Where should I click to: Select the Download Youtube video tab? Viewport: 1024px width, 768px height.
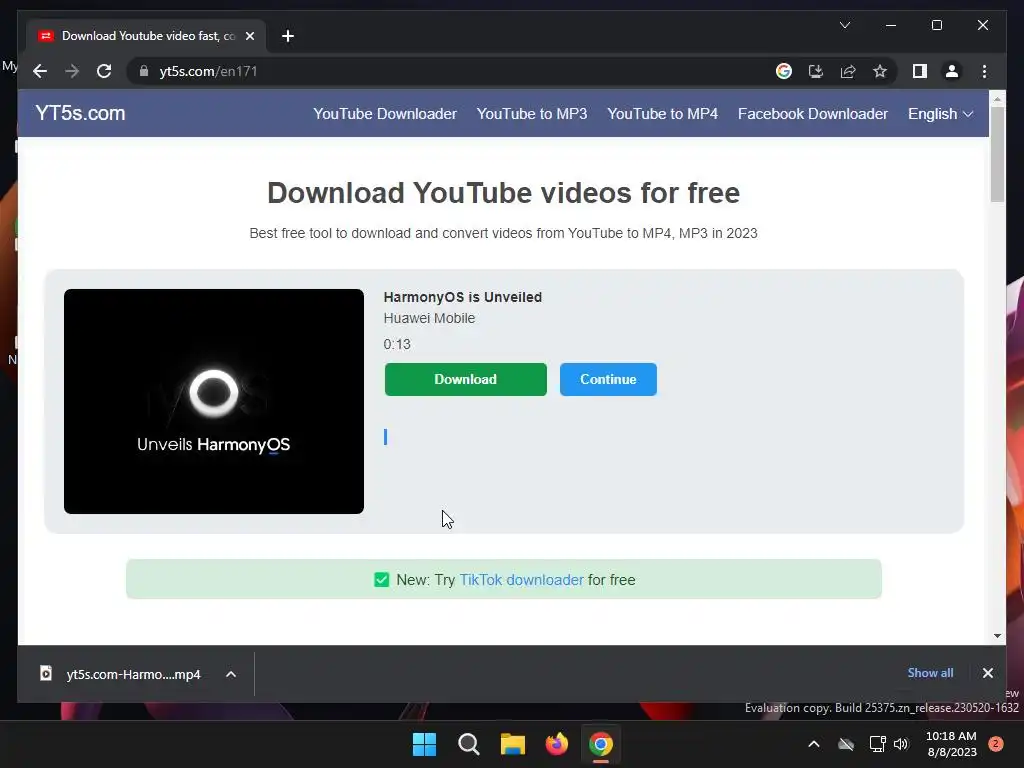point(145,36)
